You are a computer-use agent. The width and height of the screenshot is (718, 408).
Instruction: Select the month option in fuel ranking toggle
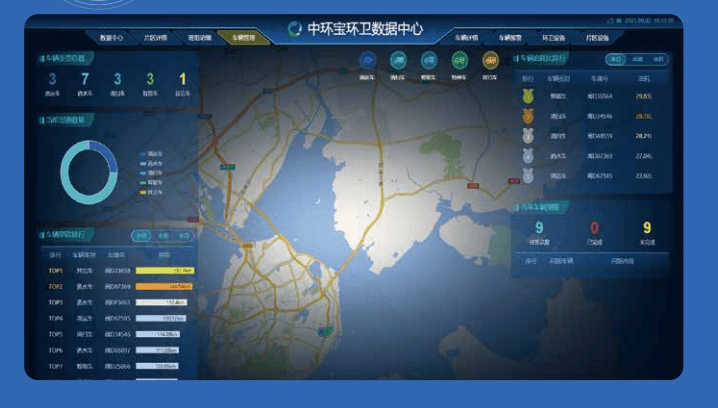click(658, 59)
